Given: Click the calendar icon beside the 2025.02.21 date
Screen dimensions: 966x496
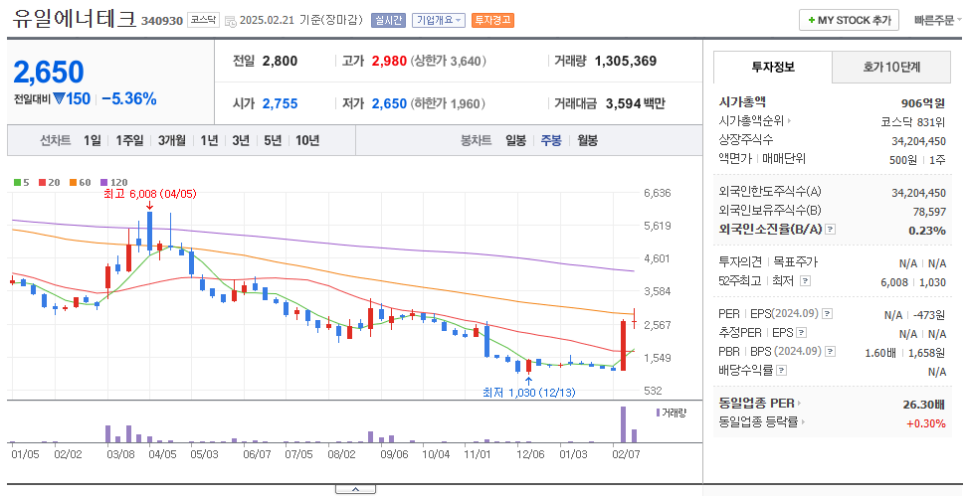Looking at the screenshot, I should pos(230,21).
